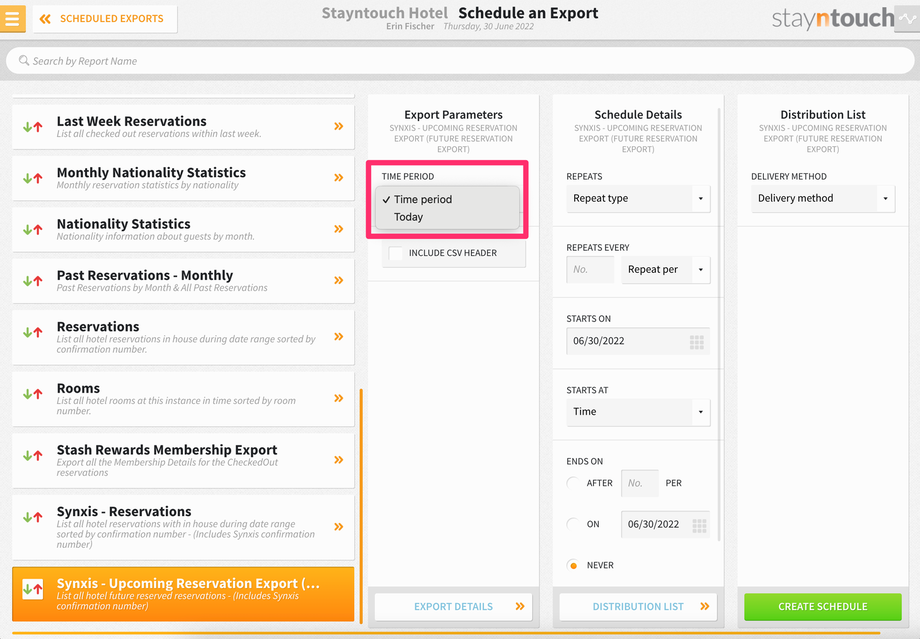Open the Starts At Time dropdown
The height and width of the screenshot is (639, 920).
[638, 412]
